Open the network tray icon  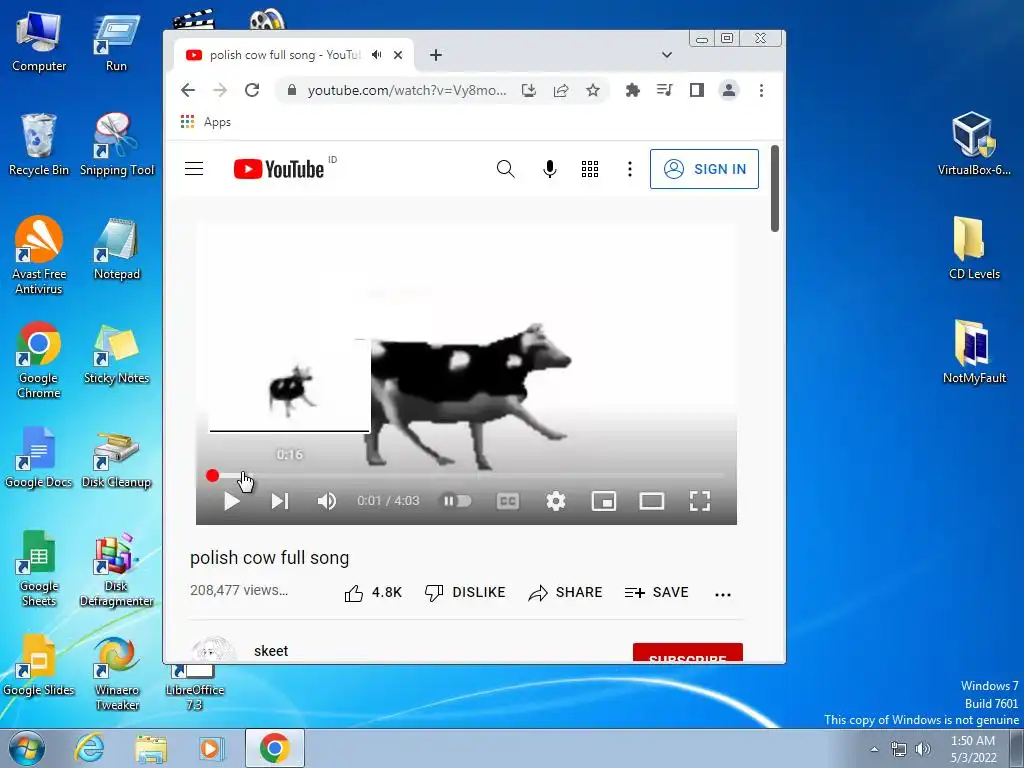(899, 749)
